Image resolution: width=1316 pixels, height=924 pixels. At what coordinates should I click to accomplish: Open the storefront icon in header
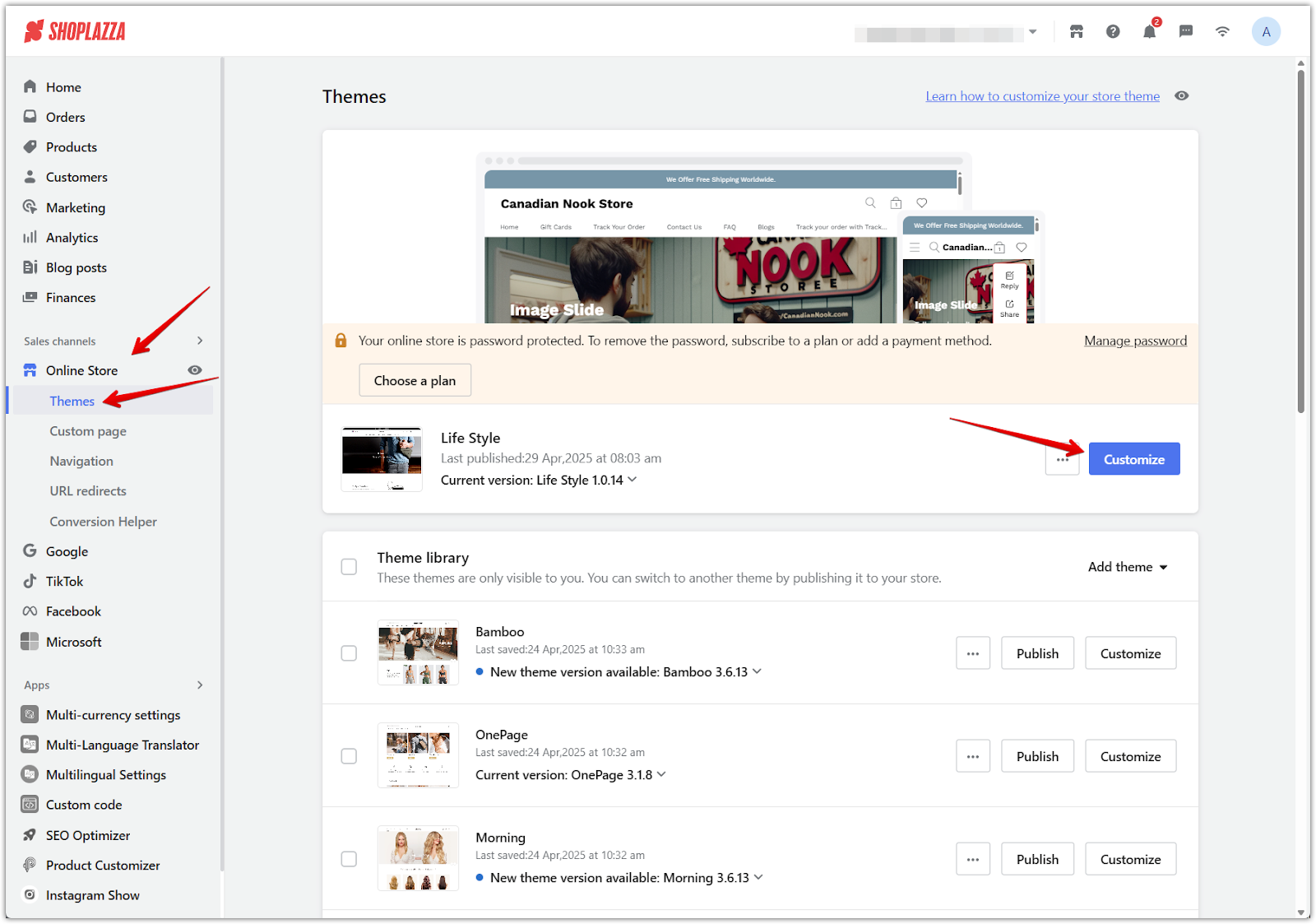1076,31
